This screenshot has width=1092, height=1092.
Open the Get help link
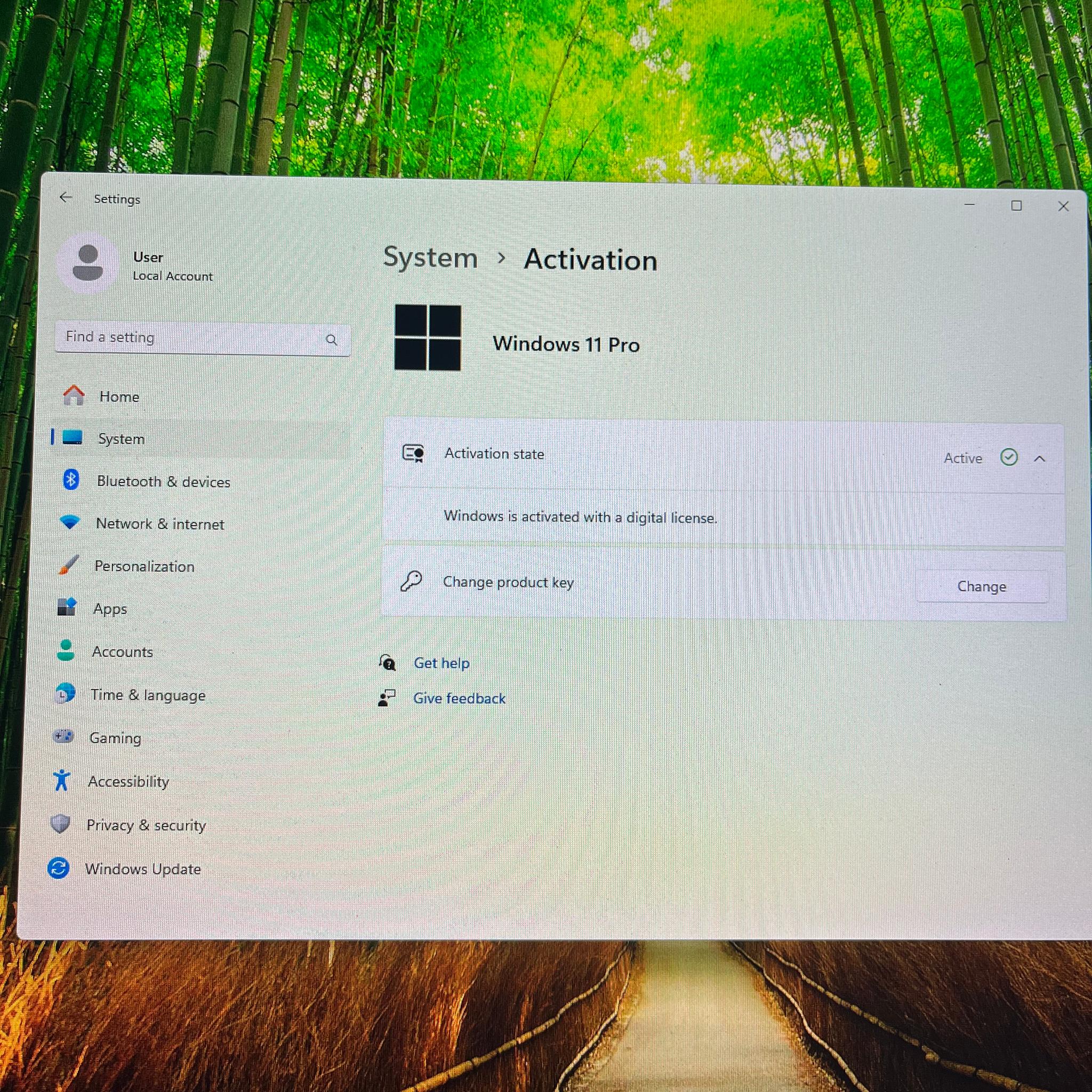point(441,663)
